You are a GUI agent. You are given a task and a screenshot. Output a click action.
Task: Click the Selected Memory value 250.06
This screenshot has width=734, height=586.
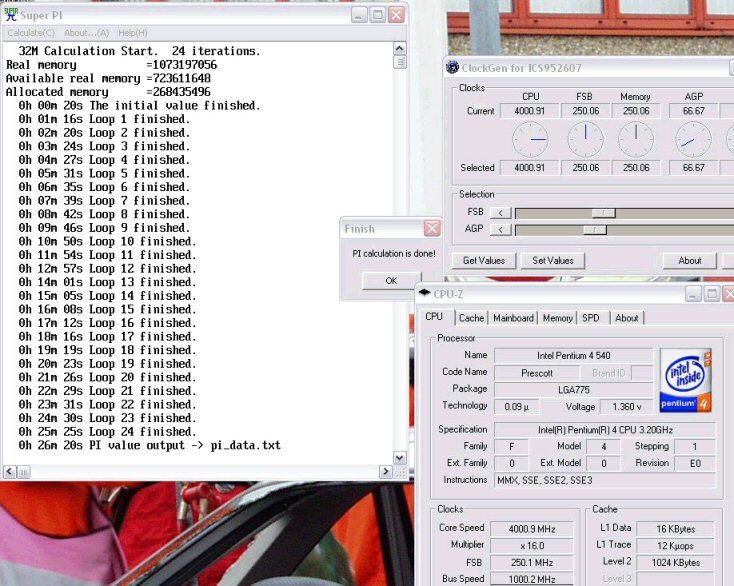[x=636, y=168]
